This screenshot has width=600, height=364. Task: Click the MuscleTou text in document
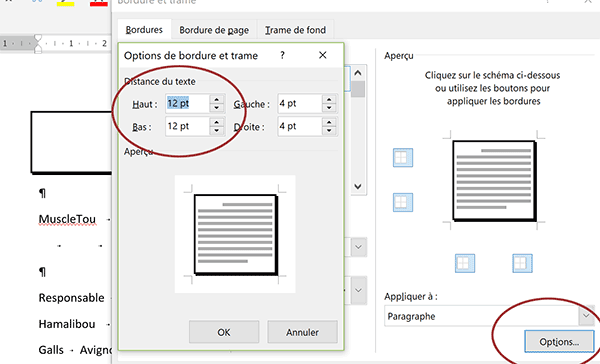coord(67,219)
